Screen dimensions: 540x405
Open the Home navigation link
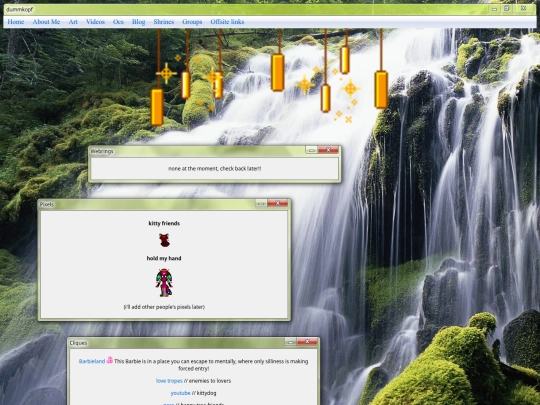point(16,22)
